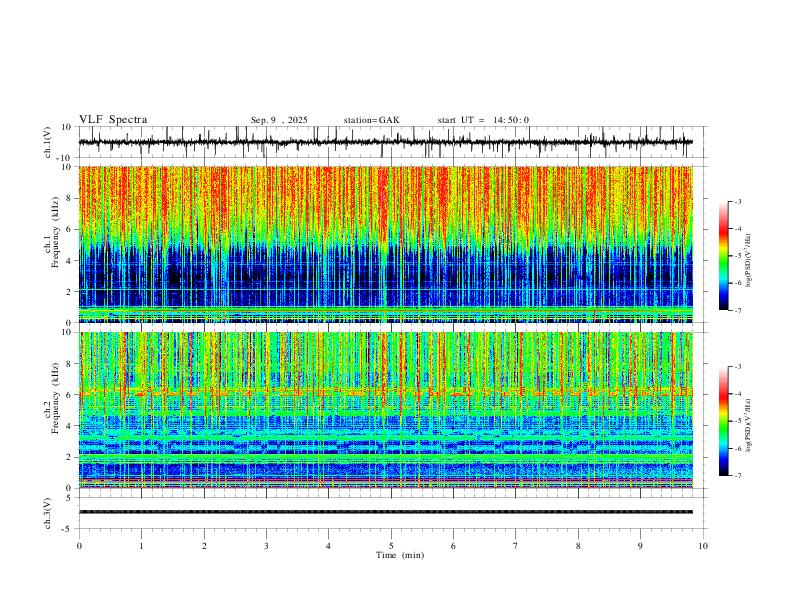The width and height of the screenshot is (792, 612).
Task: Click the 'station=GAK' label
Action: tap(371, 120)
